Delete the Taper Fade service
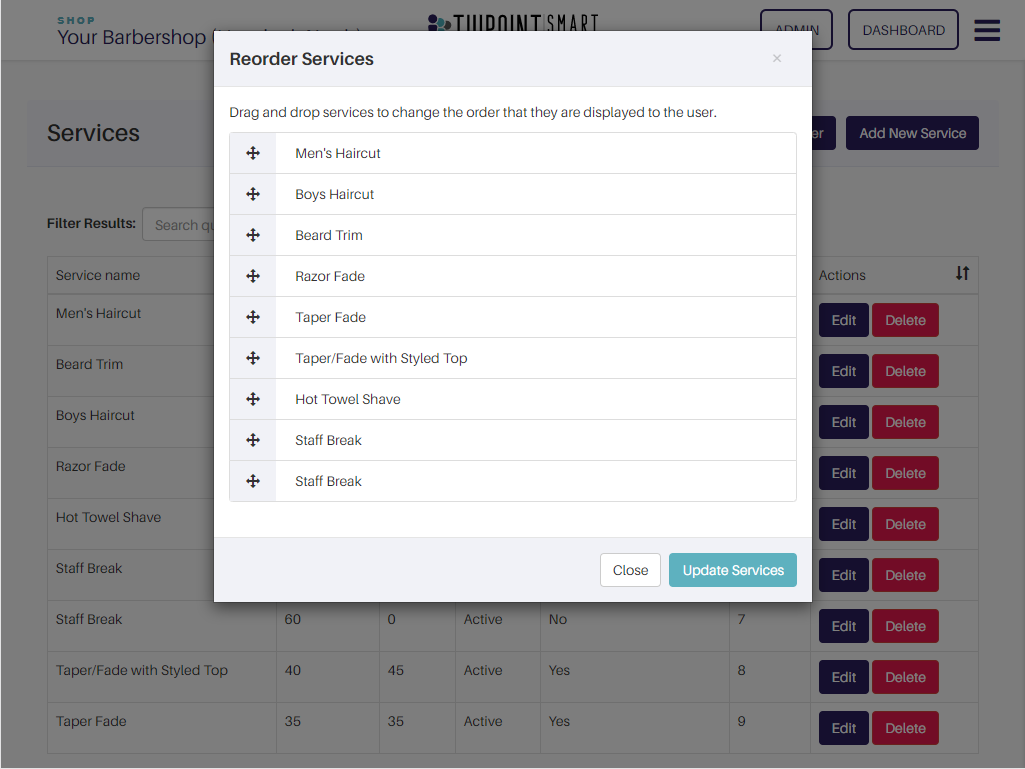Screen dimensions: 1025x769 coord(905,728)
